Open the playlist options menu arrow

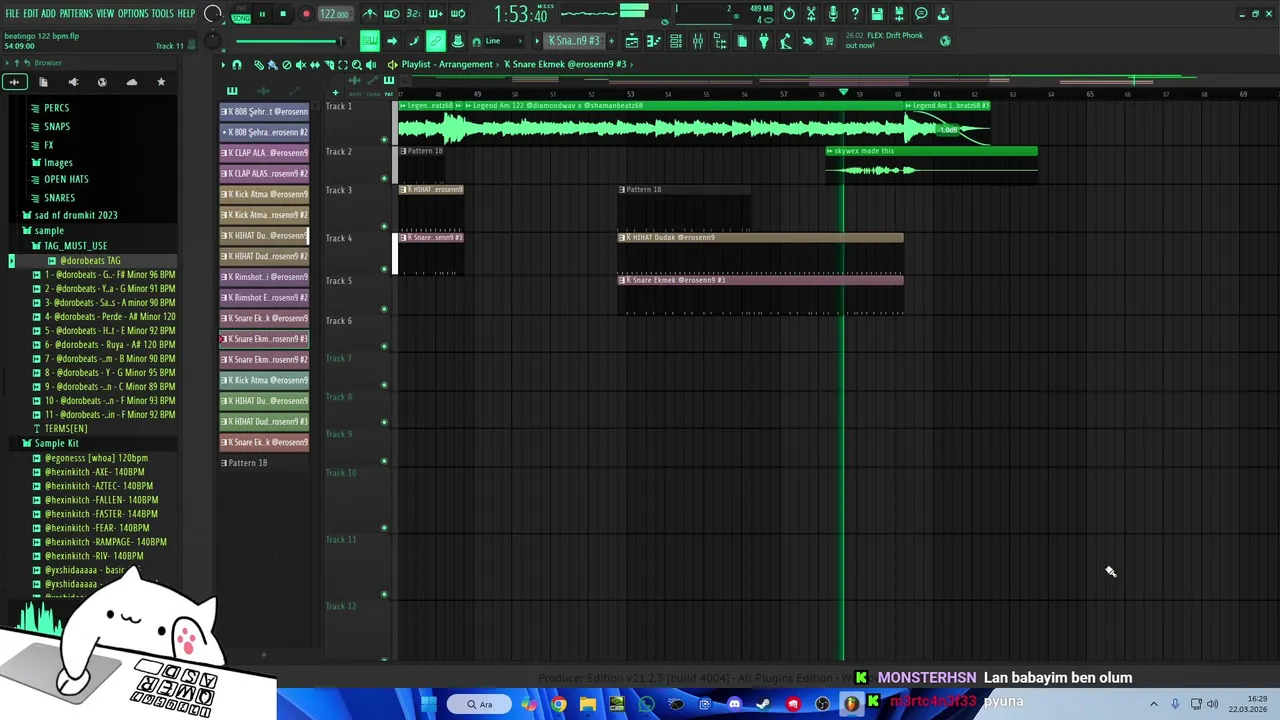pos(223,65)
